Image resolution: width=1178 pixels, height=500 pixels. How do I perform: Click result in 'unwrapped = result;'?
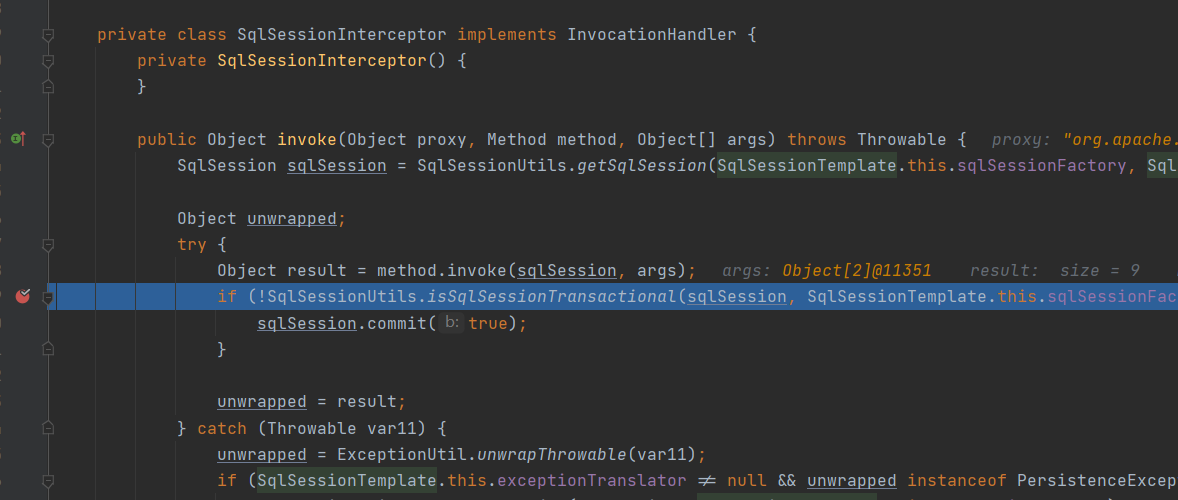click(367, 402)
